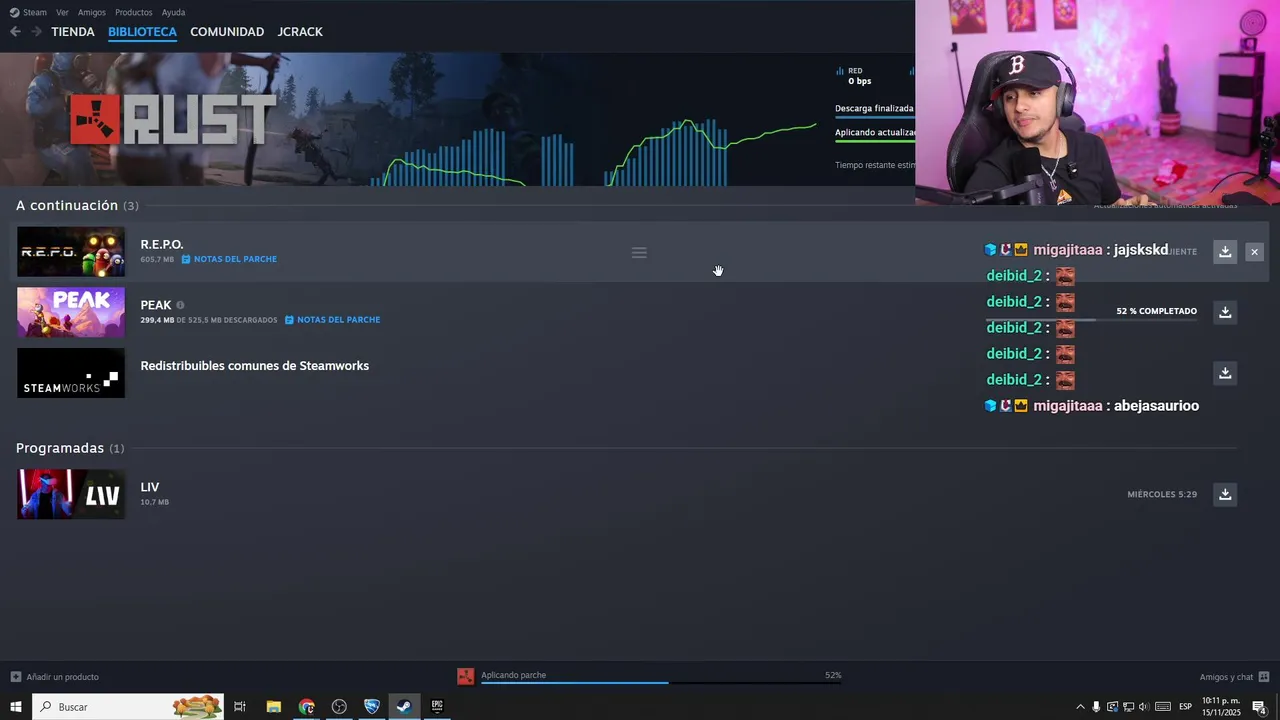
Task: Open the taskbar clock and date
Action: pyautogui.click(x=1221, y=707)
